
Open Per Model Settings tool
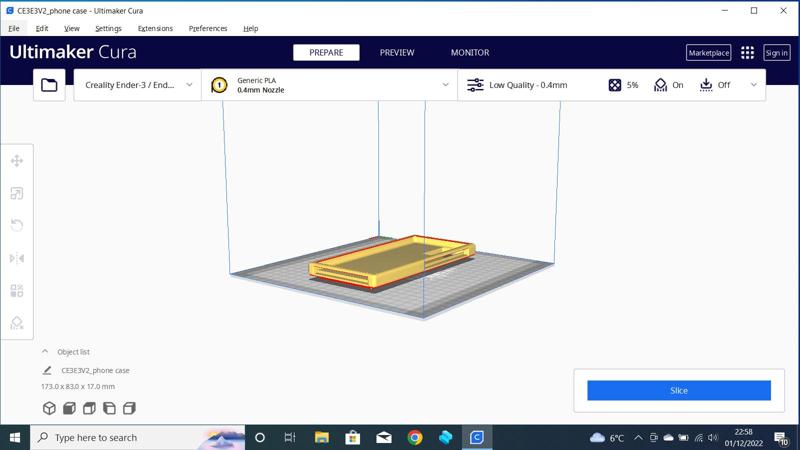pos(17,291)
